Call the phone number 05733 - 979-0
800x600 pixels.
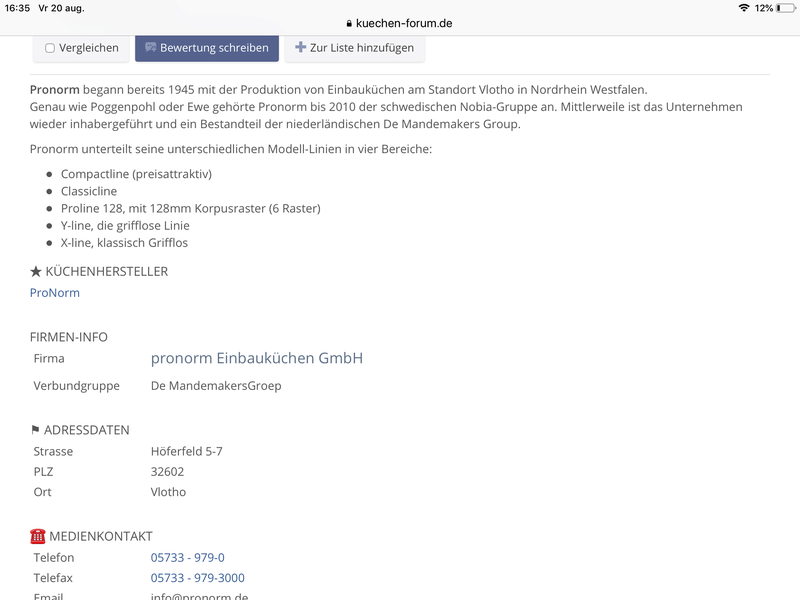[187, 558]
